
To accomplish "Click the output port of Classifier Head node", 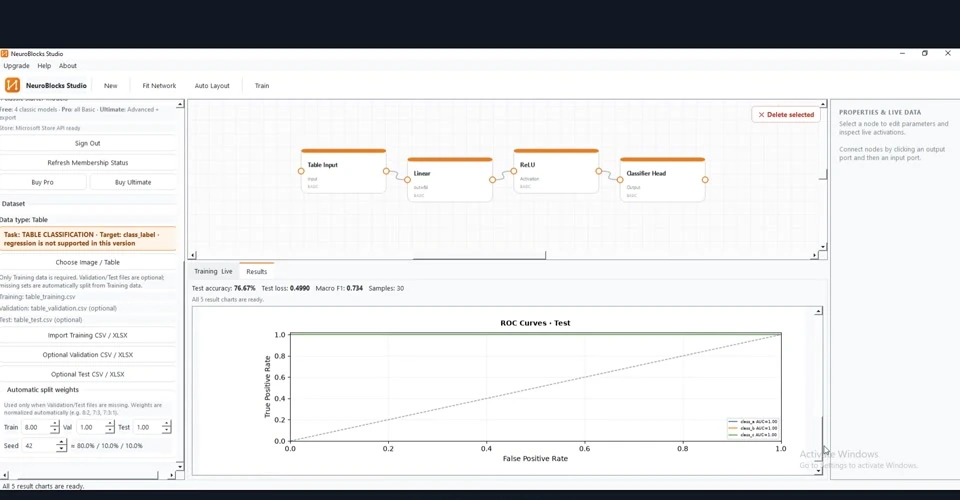I will 705,180.
